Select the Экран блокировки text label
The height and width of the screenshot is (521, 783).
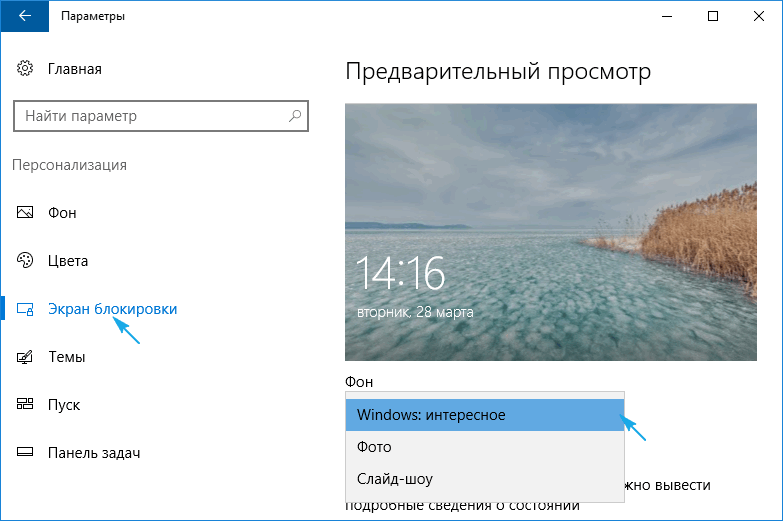click(x=112, y=309)
